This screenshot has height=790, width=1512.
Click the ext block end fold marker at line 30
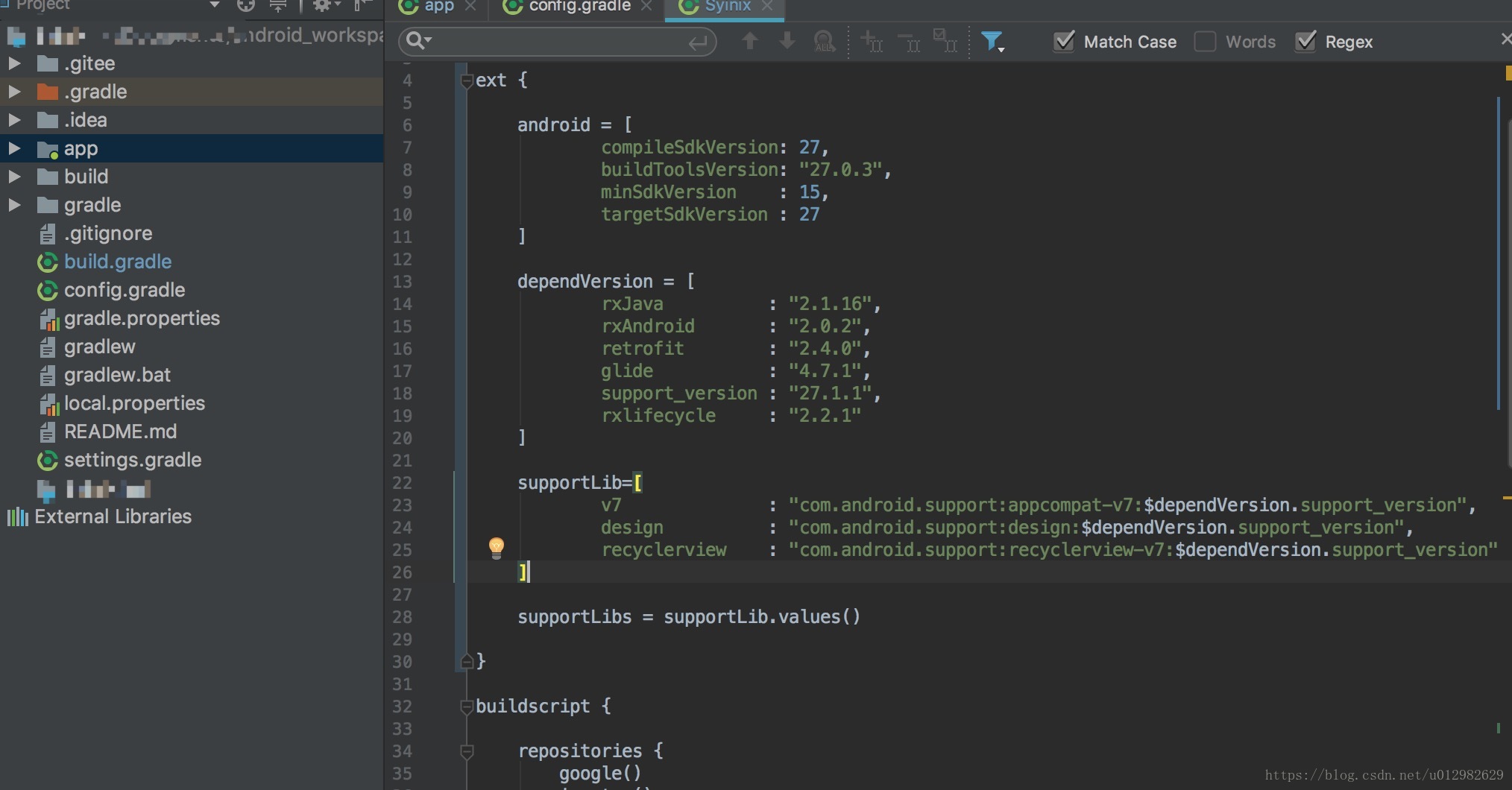(467, 661)
